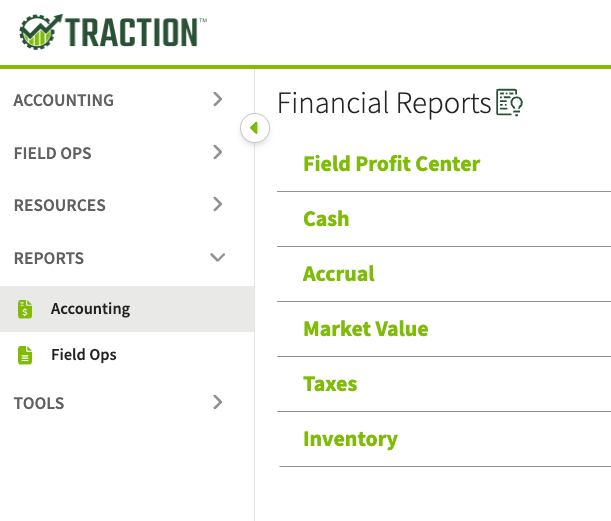Expand the FIELD OPS menu chevron

218,152
